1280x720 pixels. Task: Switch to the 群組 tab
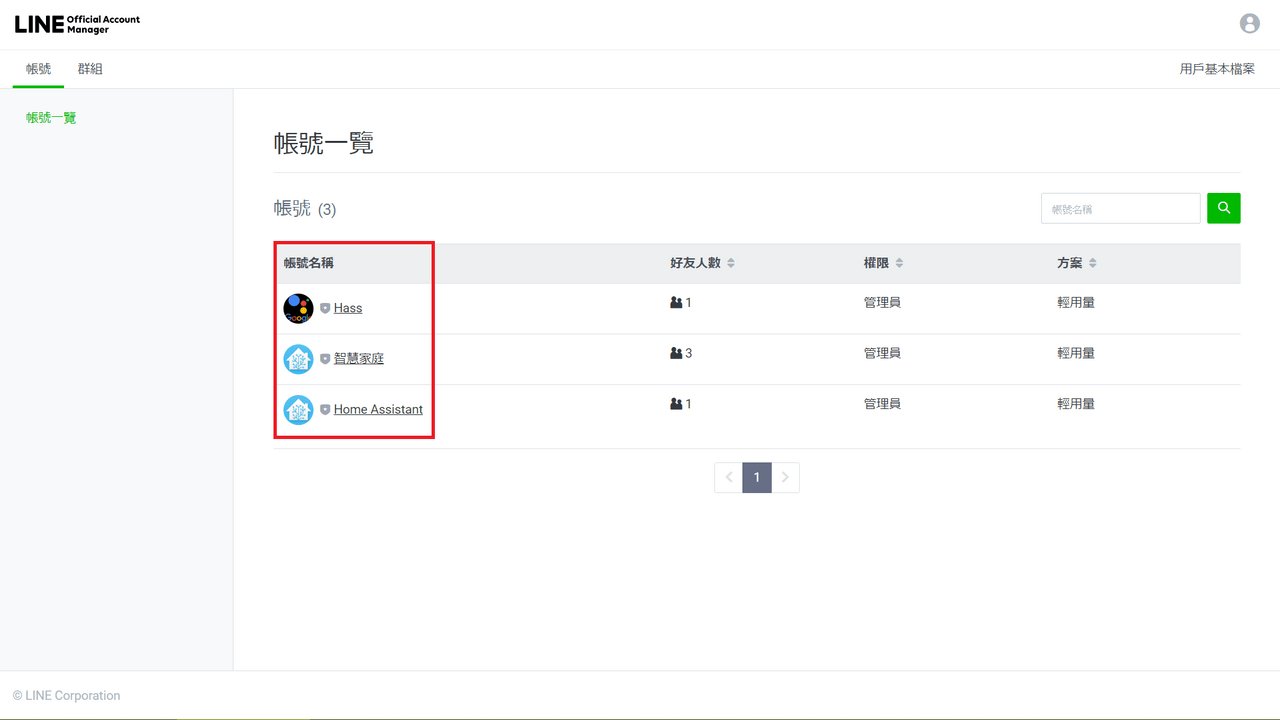pos(90,69)
